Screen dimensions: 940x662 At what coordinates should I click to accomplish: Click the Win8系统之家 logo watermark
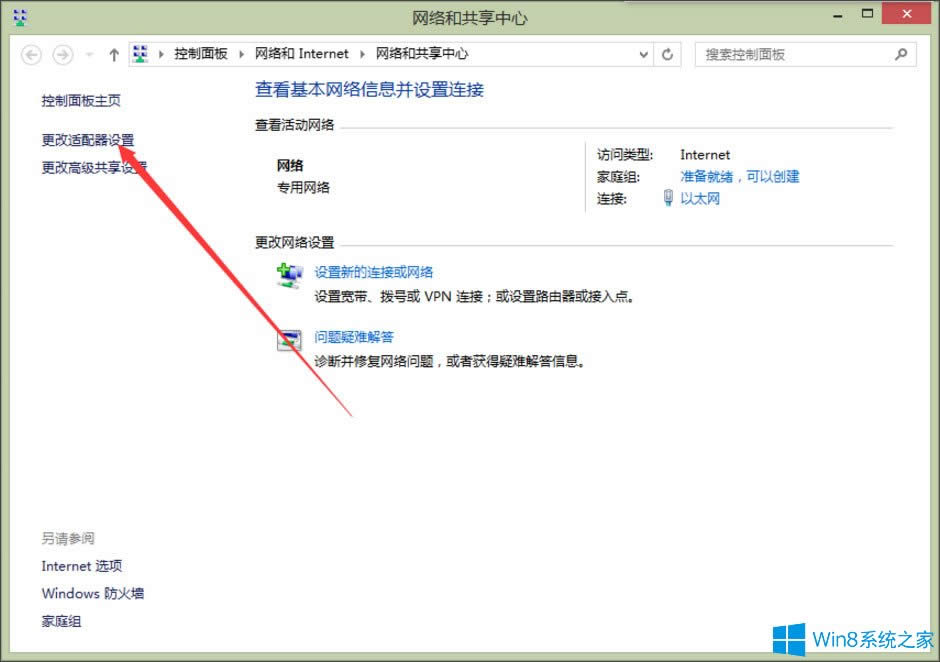[x=853, y=637]
